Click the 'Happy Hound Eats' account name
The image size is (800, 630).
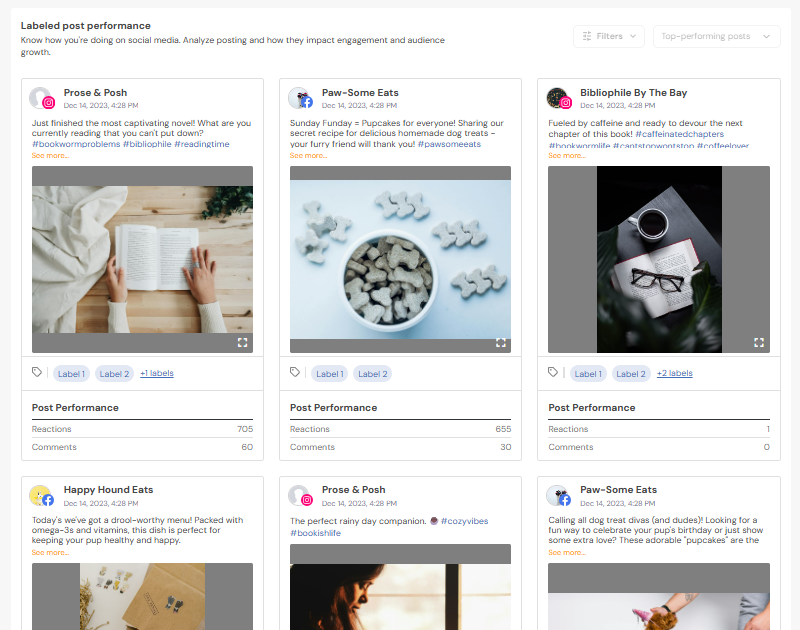108,490
